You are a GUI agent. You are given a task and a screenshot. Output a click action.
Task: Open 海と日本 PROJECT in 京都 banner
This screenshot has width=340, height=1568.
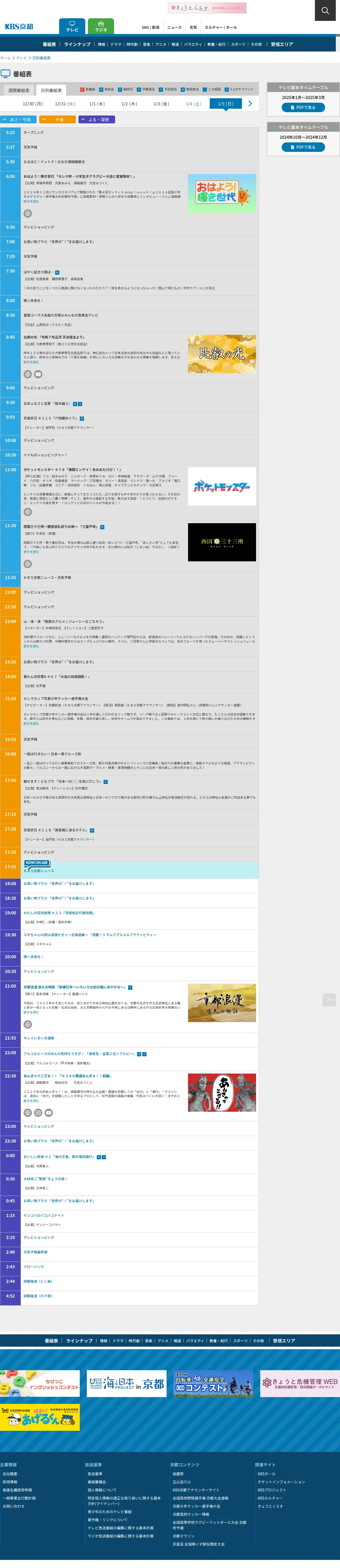[127, 1383]
